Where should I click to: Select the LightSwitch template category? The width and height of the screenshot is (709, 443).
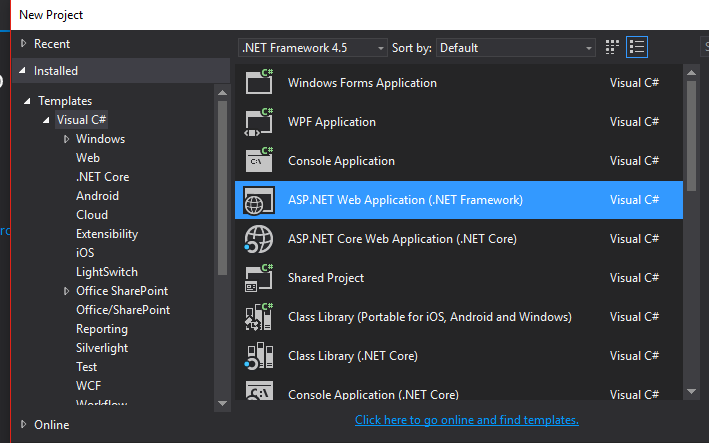pos(107,272)
